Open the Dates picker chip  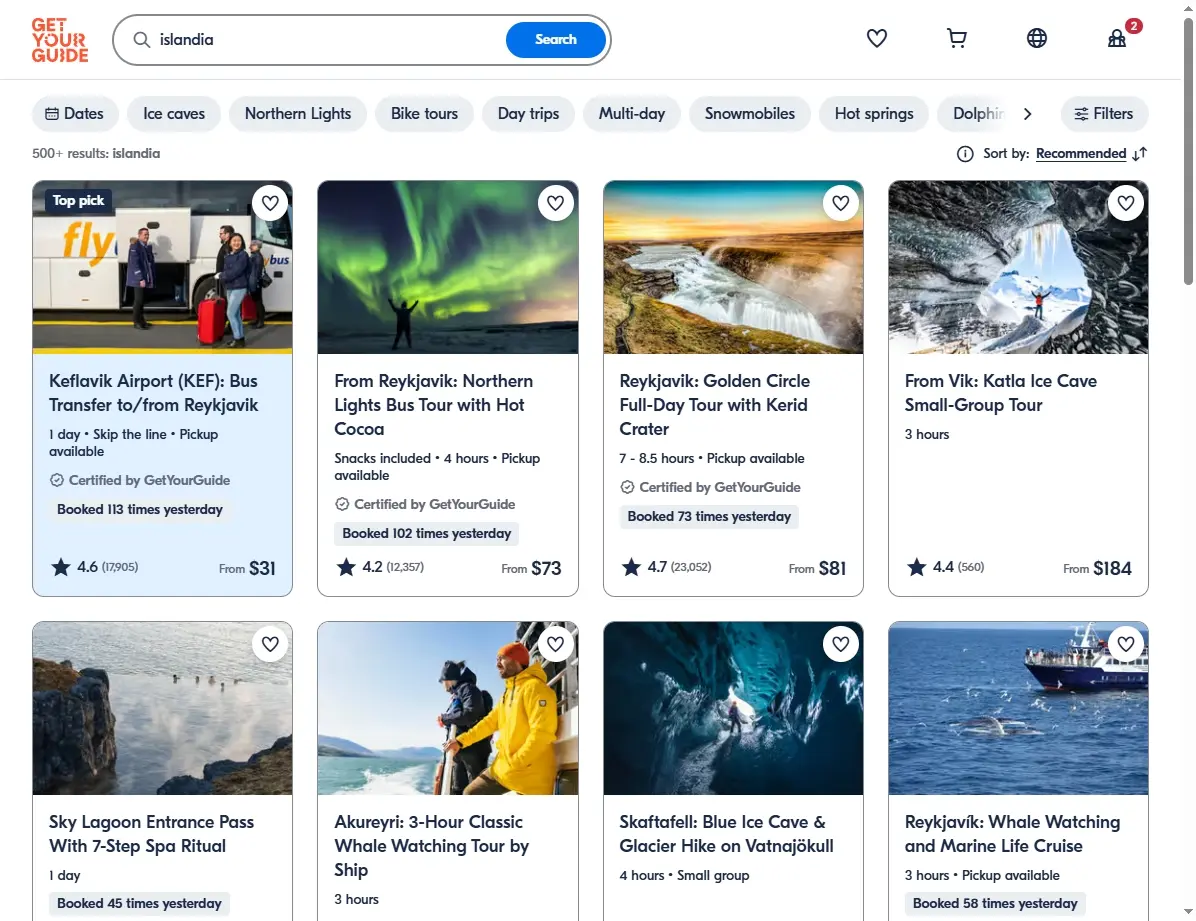tap(75, 114)
